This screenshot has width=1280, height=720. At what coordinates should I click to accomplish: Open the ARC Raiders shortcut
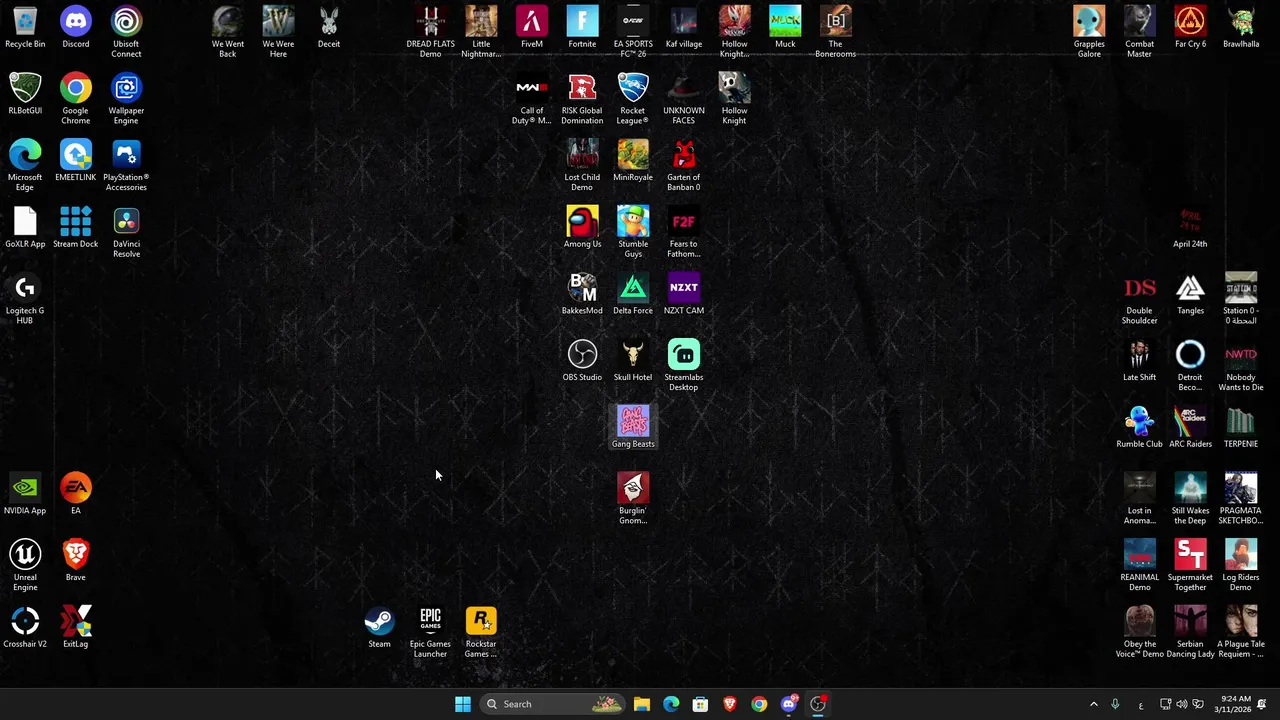(x=1190, y=428)
